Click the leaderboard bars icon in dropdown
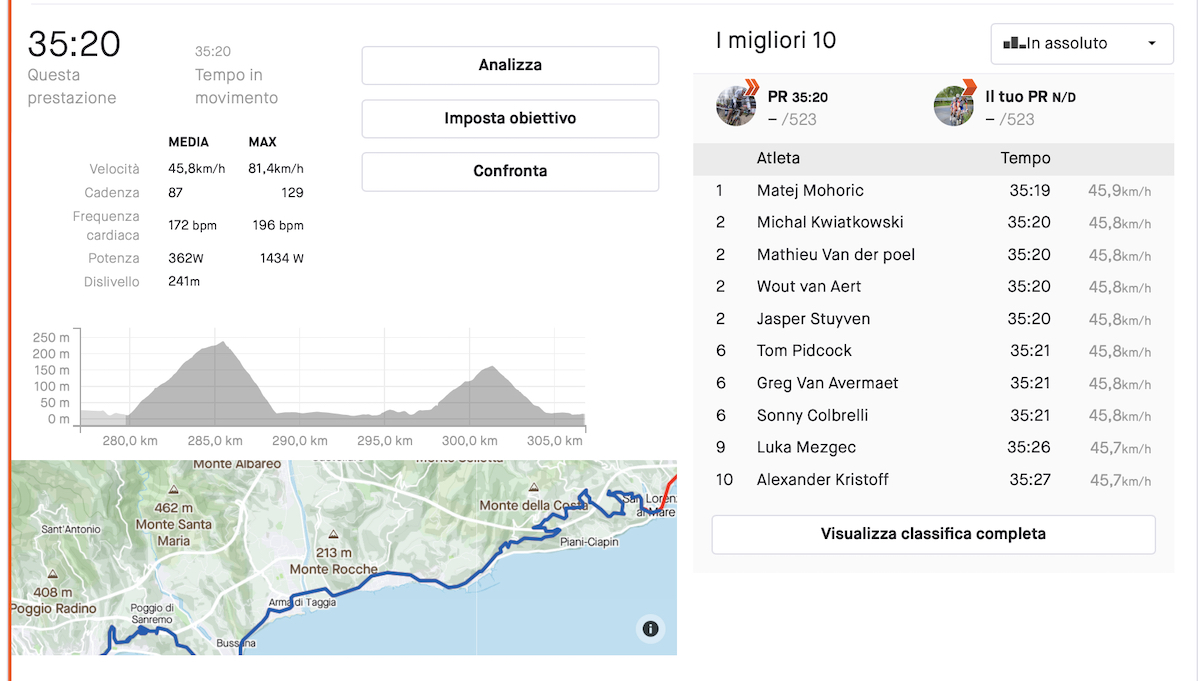 [1014, 43]
